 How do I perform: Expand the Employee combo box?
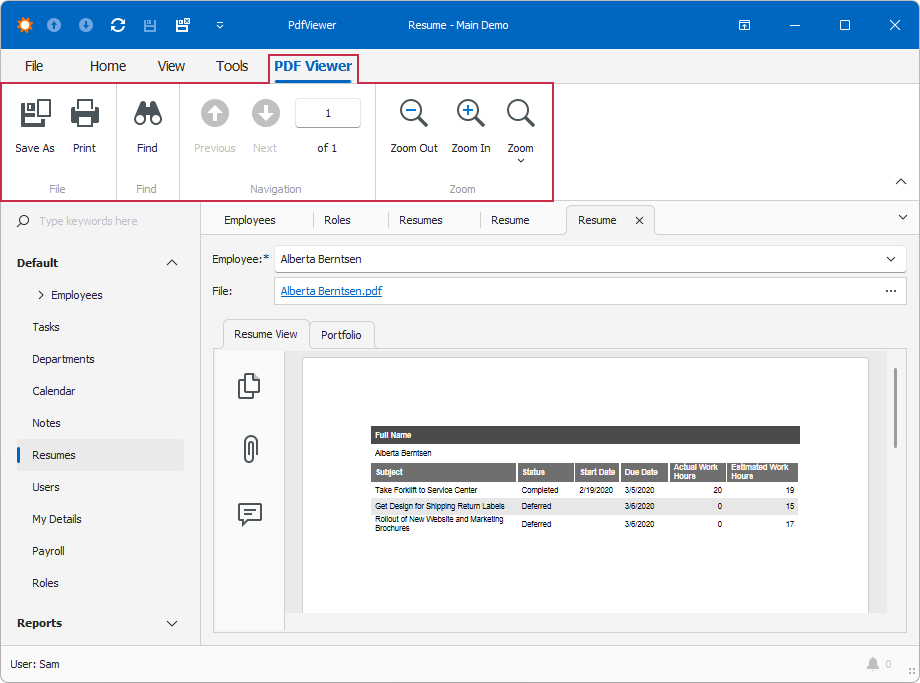click(890, 259)
